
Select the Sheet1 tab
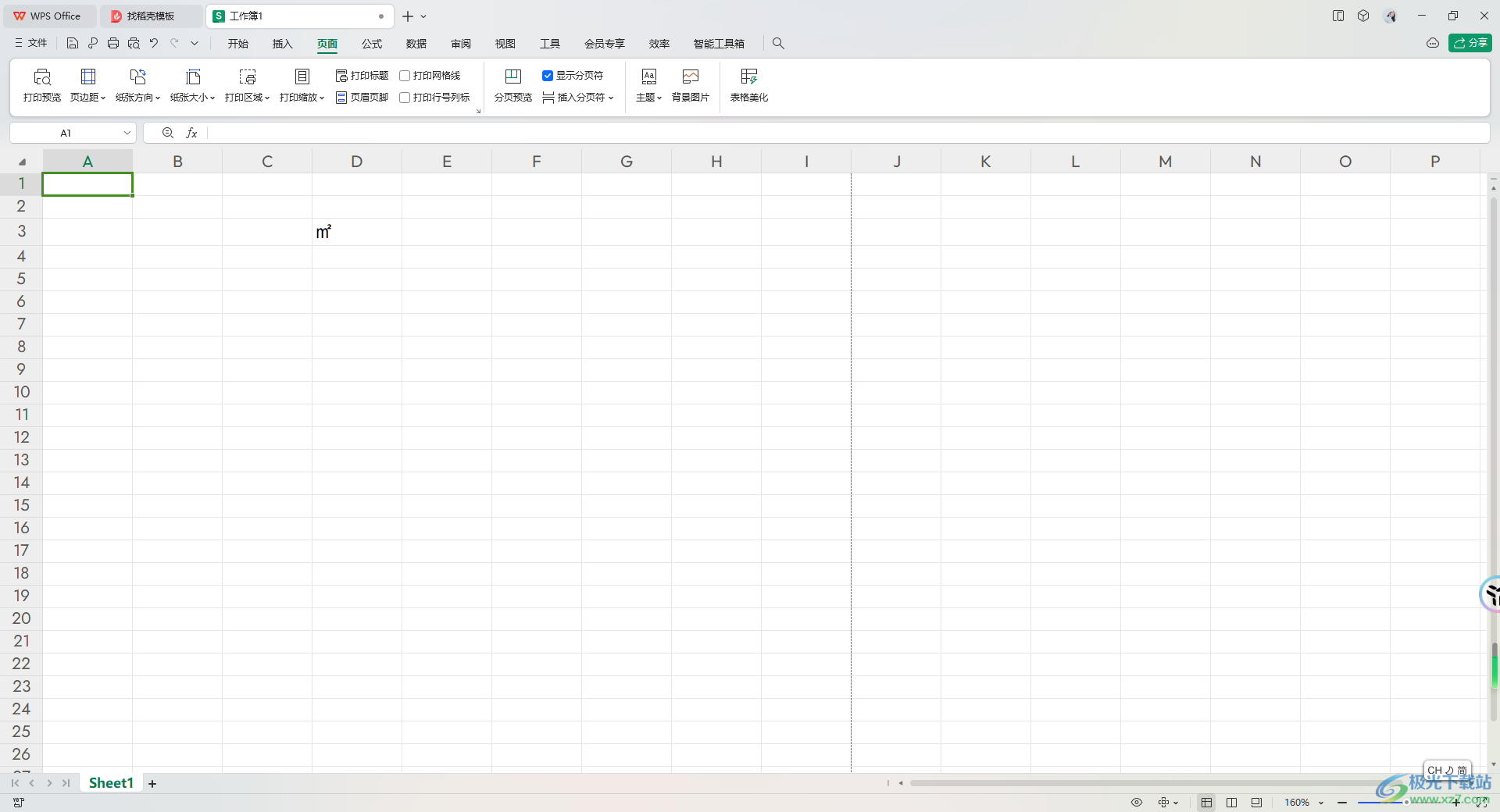[x=111, y=783]
